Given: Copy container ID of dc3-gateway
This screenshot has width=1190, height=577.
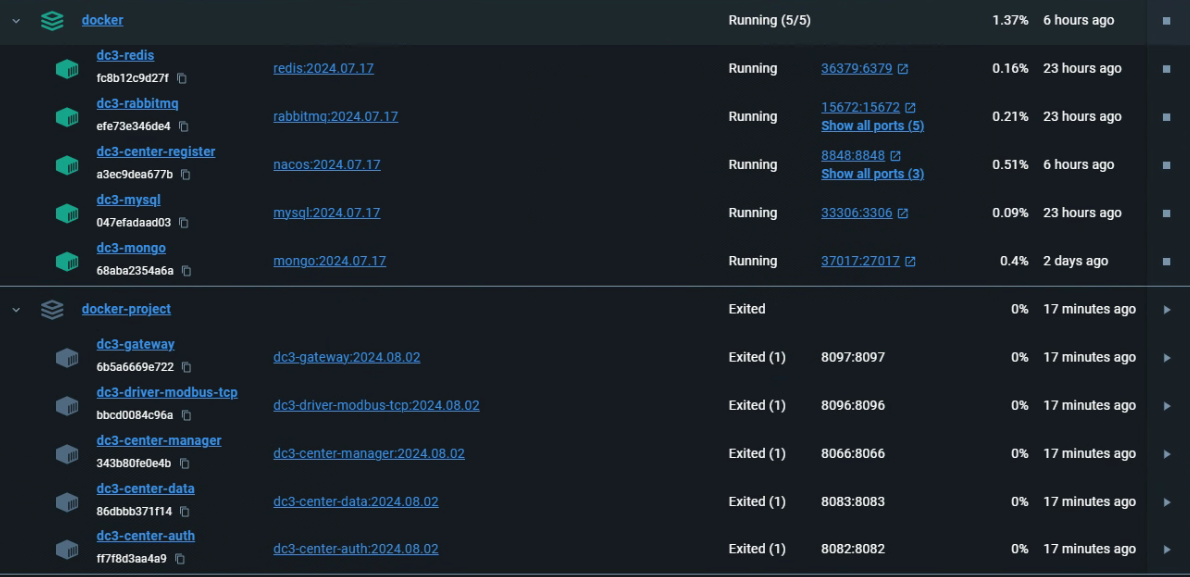Looking at the screenshot, I should coord(187,367).
